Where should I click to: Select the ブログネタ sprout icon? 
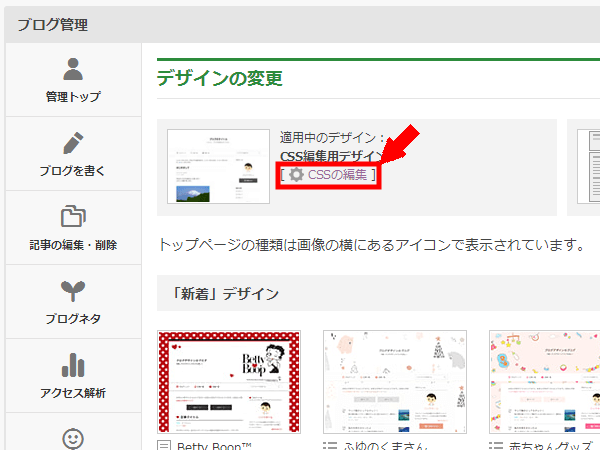point(73,291)
